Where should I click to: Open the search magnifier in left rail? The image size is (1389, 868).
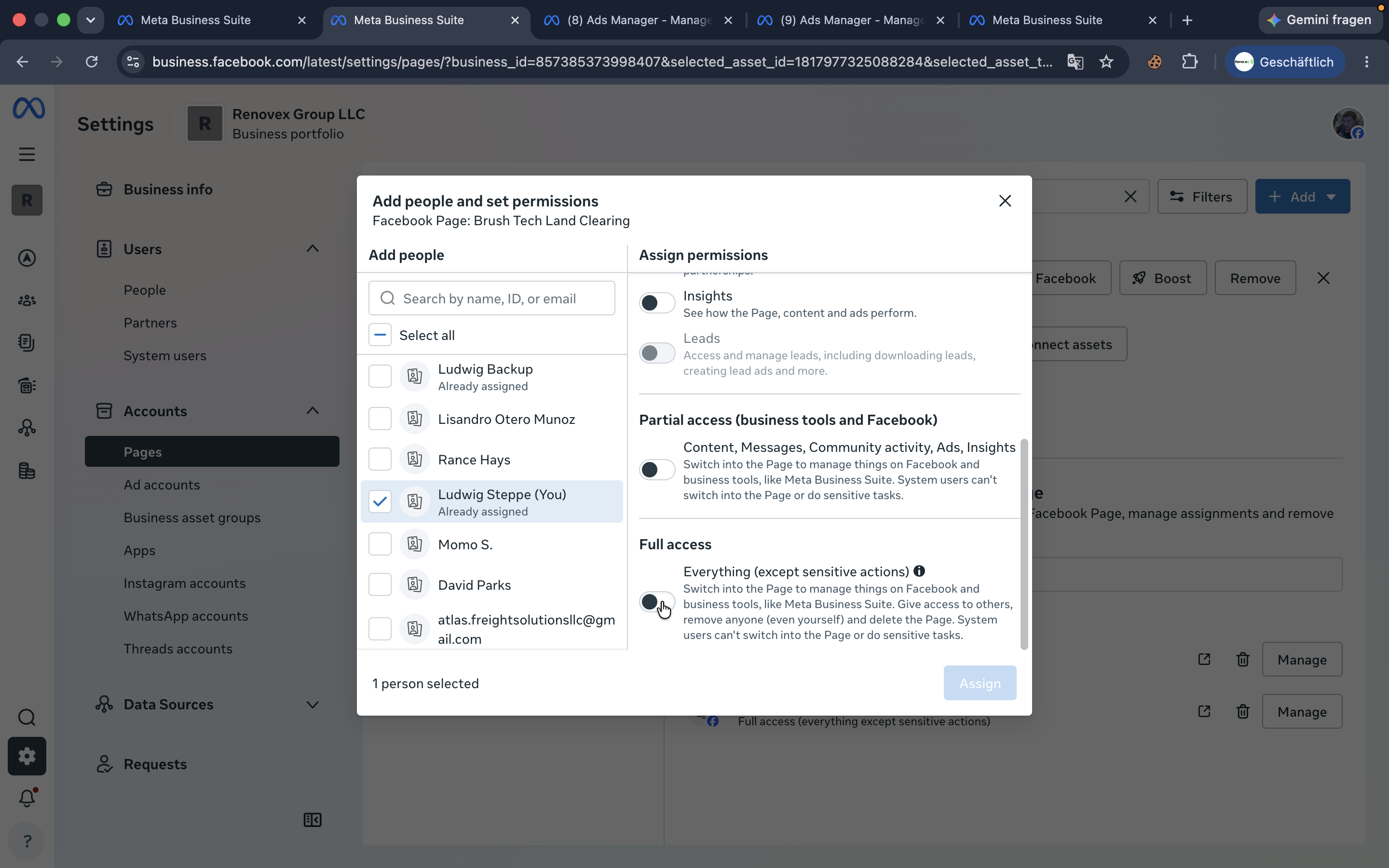point(27,717)
